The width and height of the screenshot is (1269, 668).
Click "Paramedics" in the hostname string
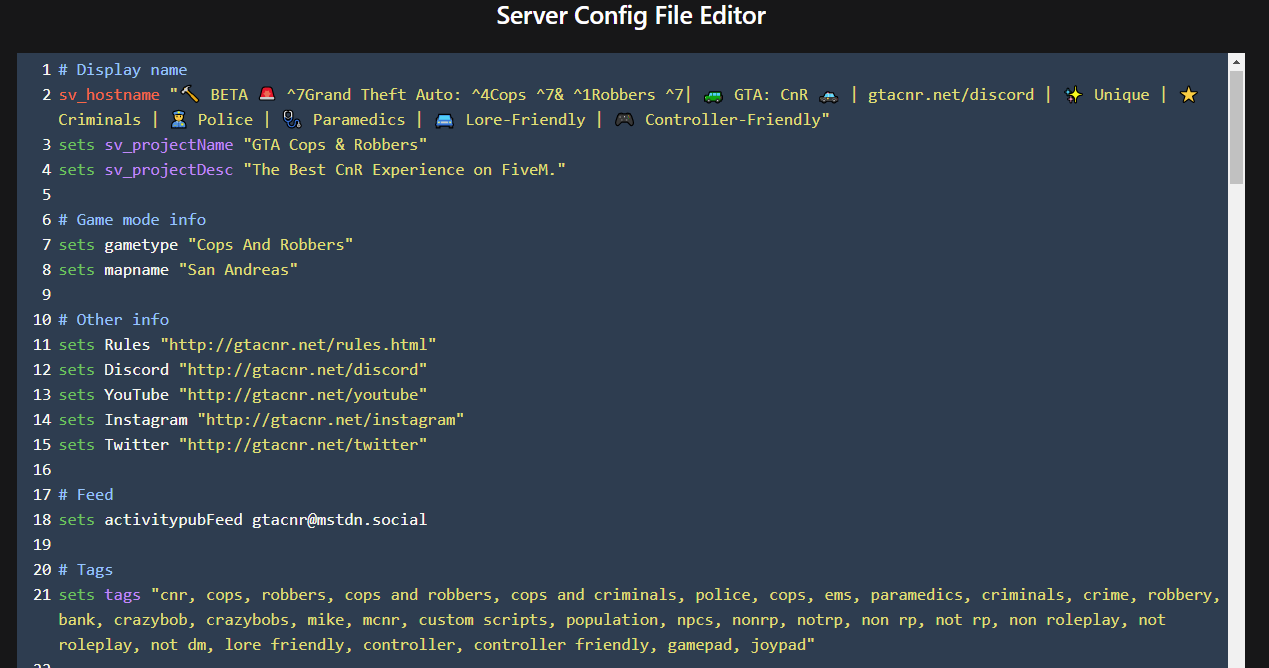[359, 120]
